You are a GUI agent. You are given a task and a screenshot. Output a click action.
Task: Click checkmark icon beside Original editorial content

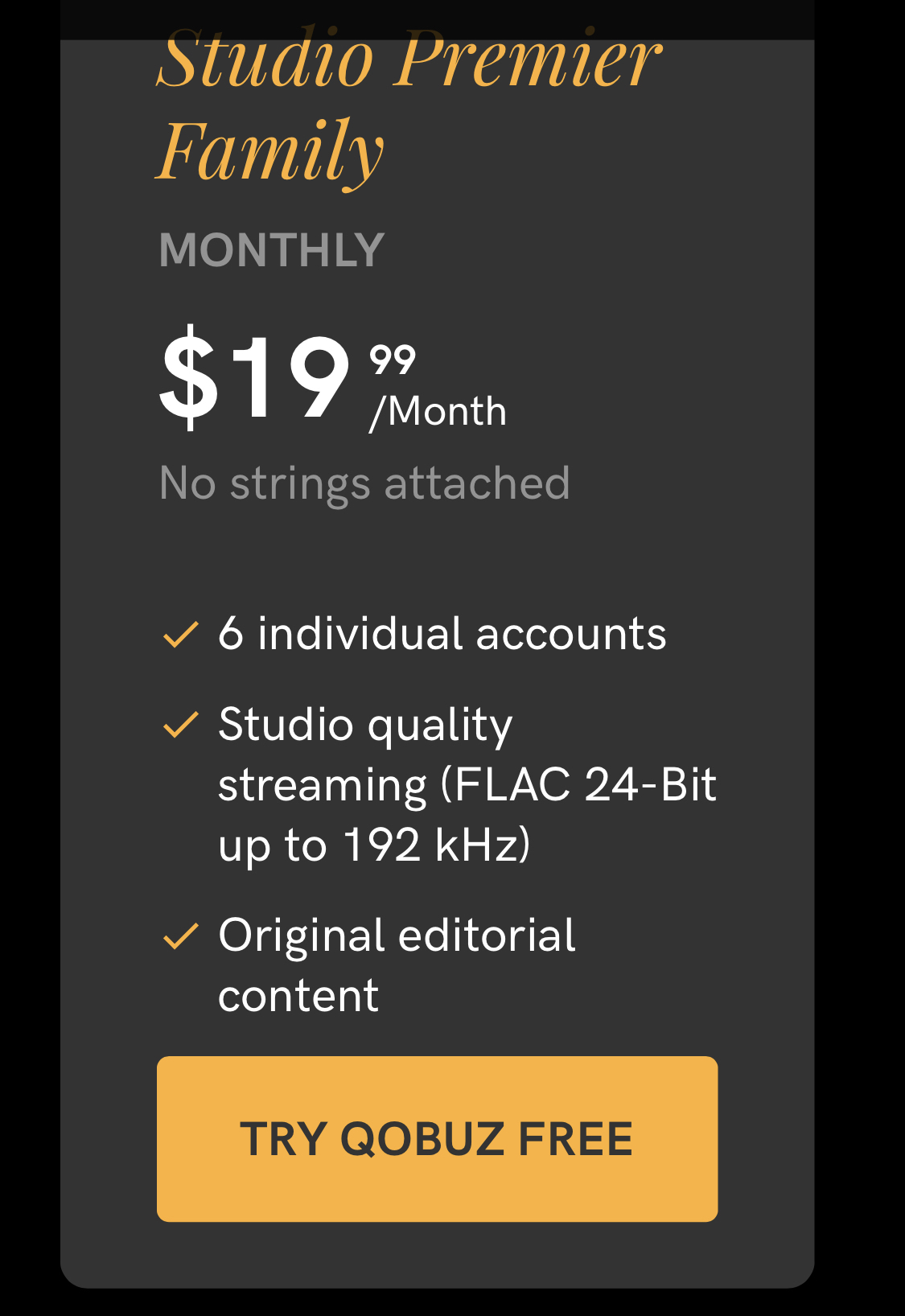[180, 936]
